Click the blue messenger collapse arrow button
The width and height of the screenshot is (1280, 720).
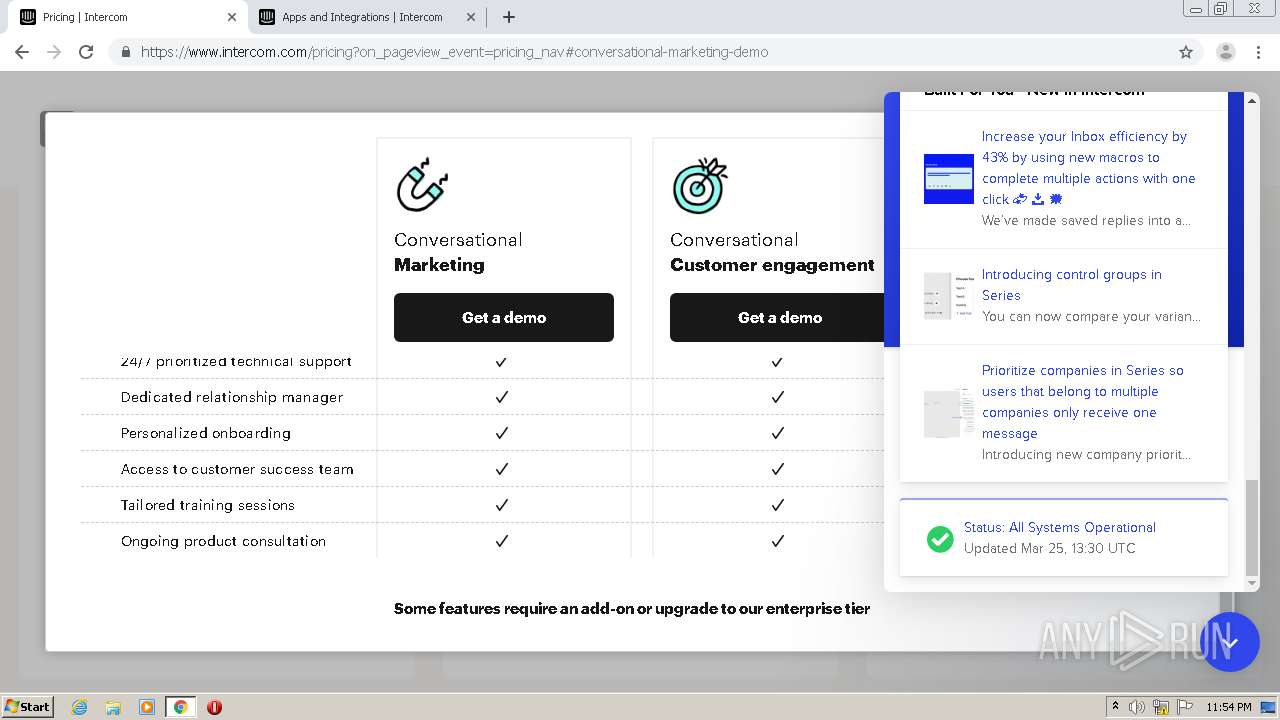click(x=1230, y=642)
